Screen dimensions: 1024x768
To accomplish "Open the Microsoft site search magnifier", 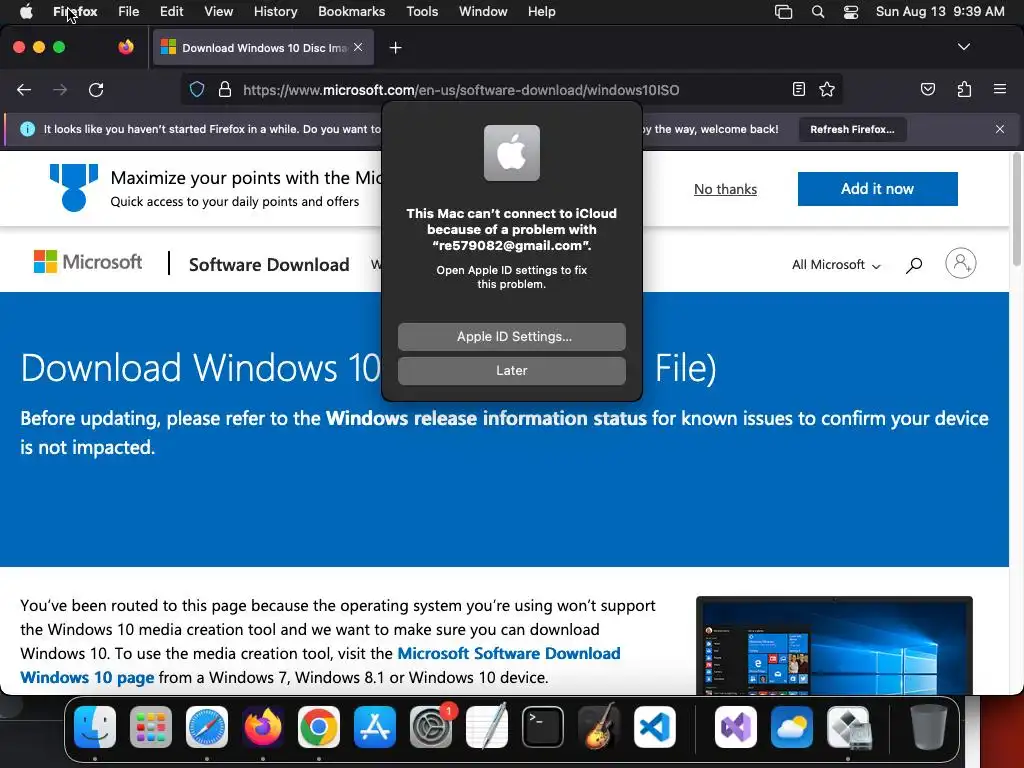I will point(914,264).
